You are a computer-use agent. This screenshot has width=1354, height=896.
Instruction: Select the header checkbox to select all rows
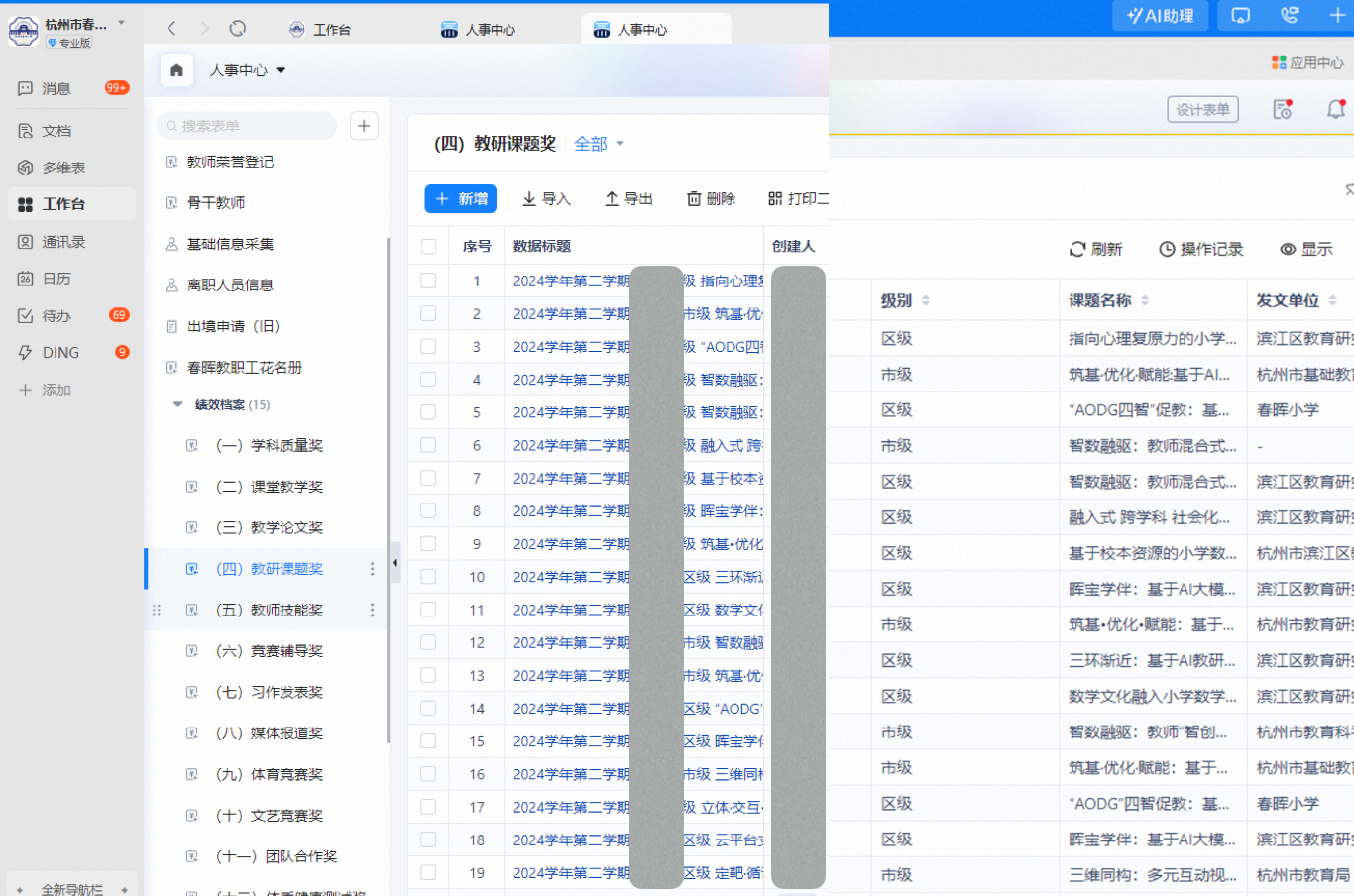pyautogui.click(x=428, y=245)
